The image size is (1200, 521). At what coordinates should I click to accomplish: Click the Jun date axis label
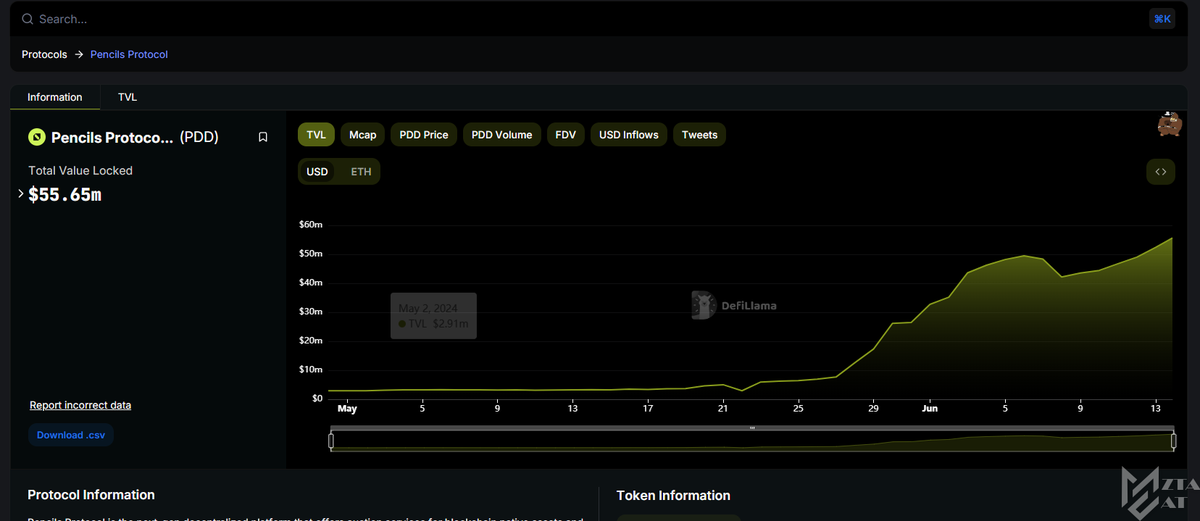click(930, 408)
